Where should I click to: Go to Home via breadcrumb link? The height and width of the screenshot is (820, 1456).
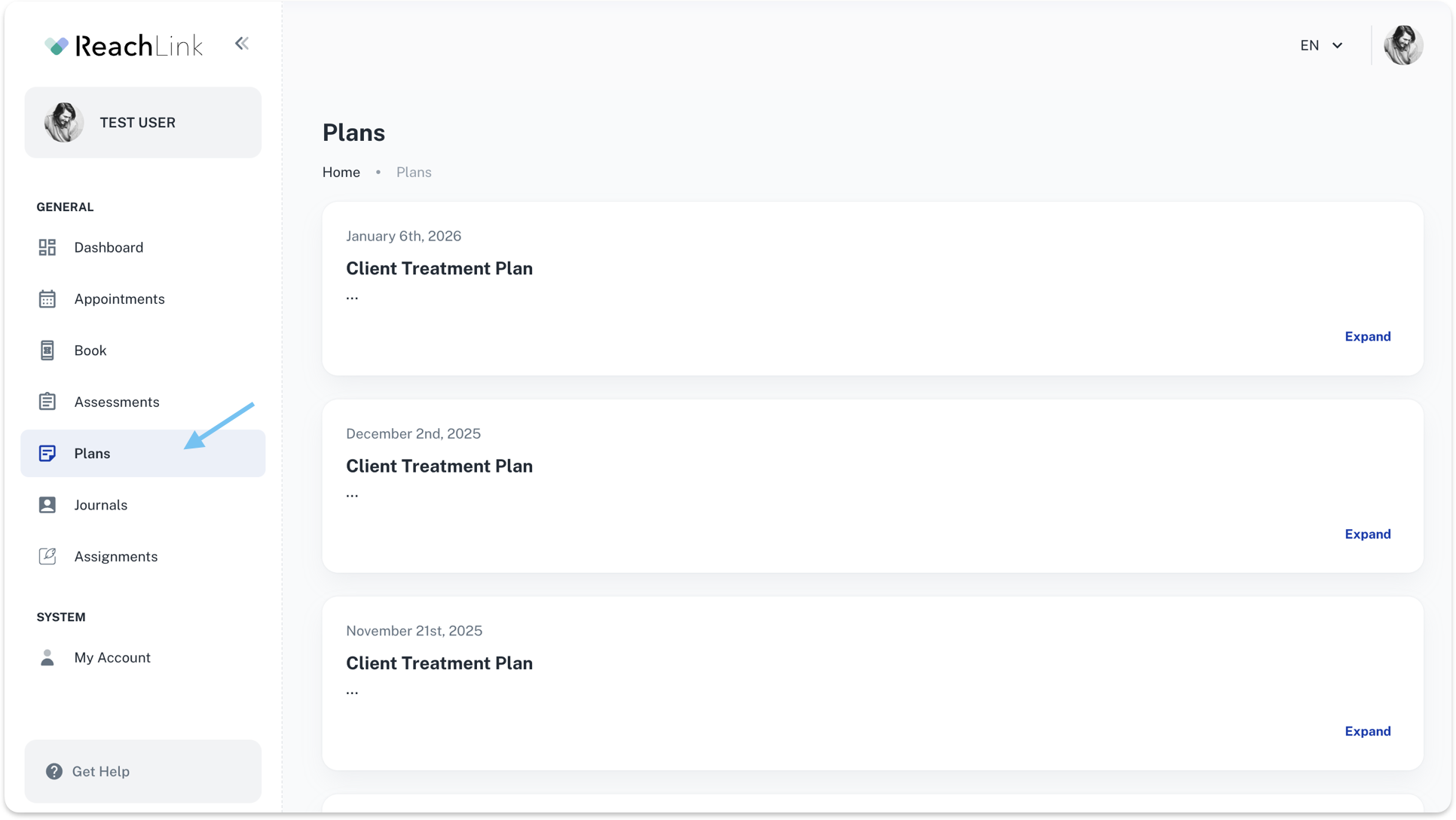click(341, 172)
